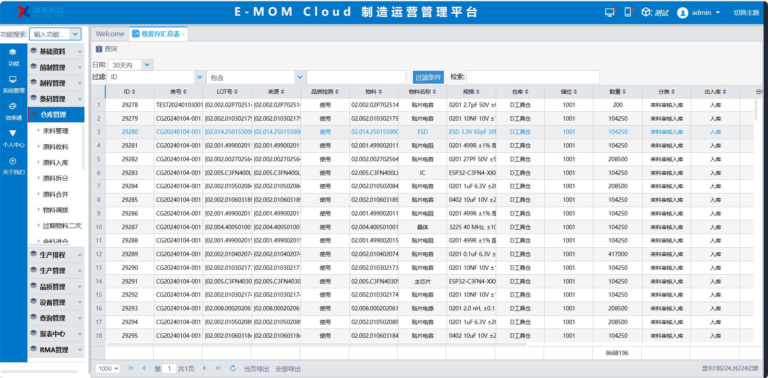Sort by the 物料 column header

pos(374,92)
